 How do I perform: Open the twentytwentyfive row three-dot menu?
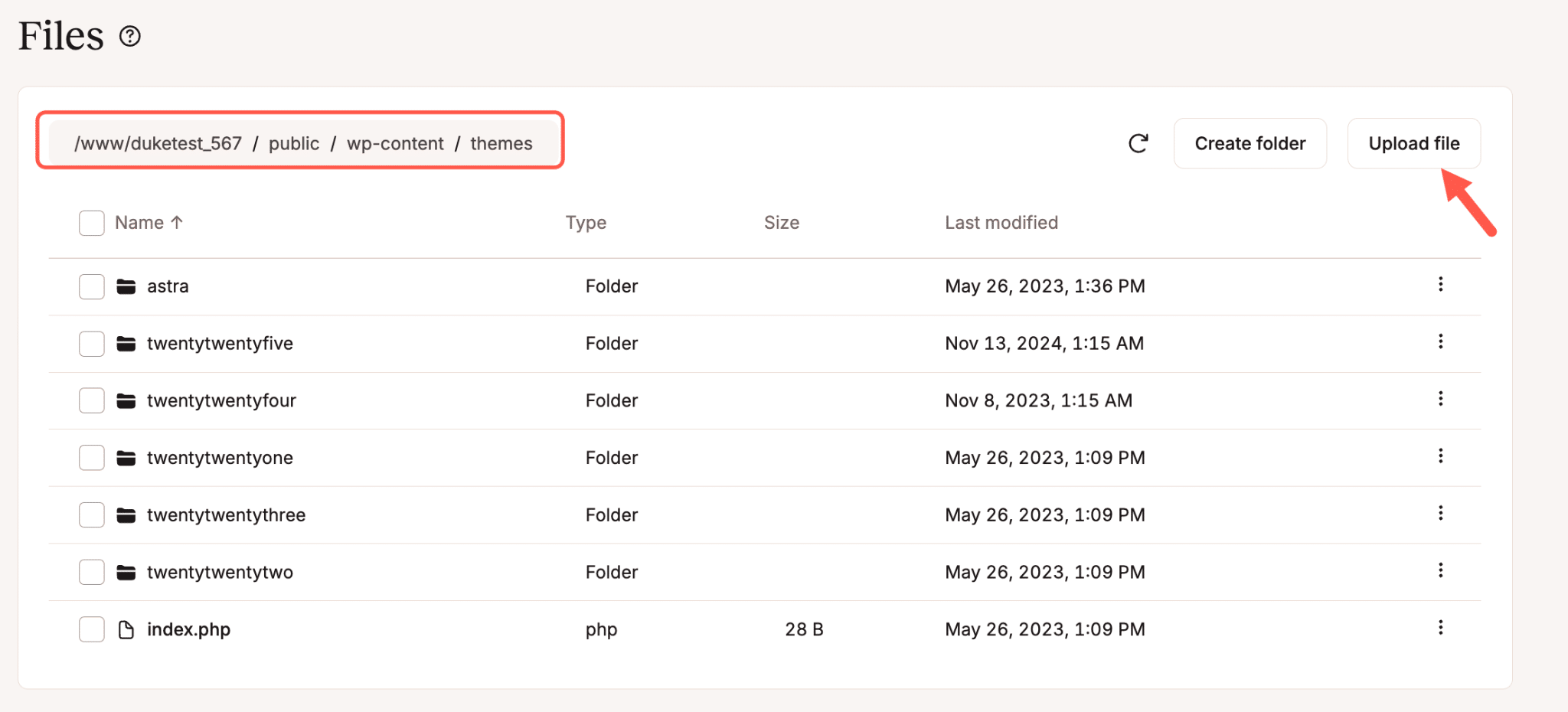[x=1440, y=341]
